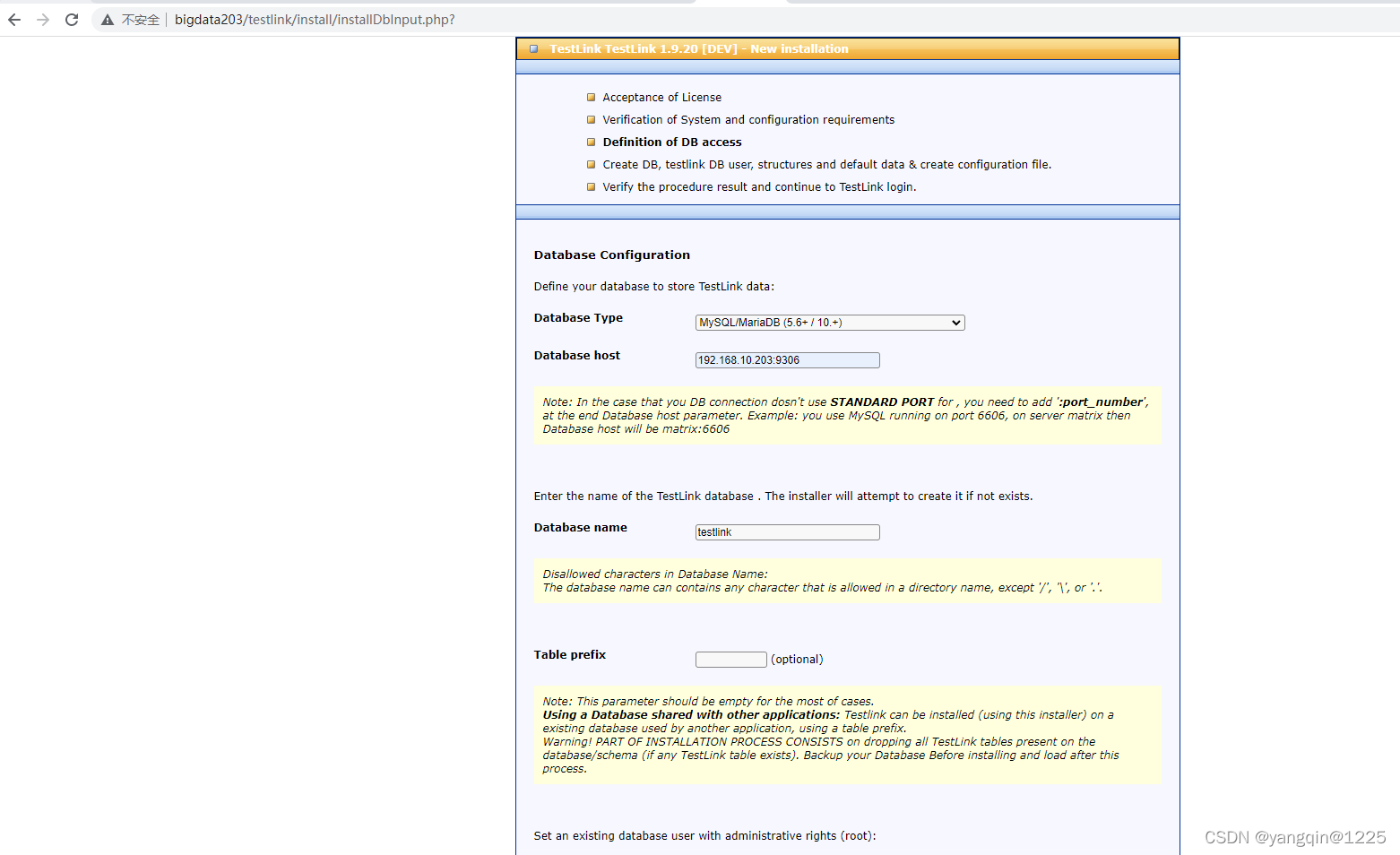
Task: Reload the page with refresh icon
Action: click(x=72, y=20)
